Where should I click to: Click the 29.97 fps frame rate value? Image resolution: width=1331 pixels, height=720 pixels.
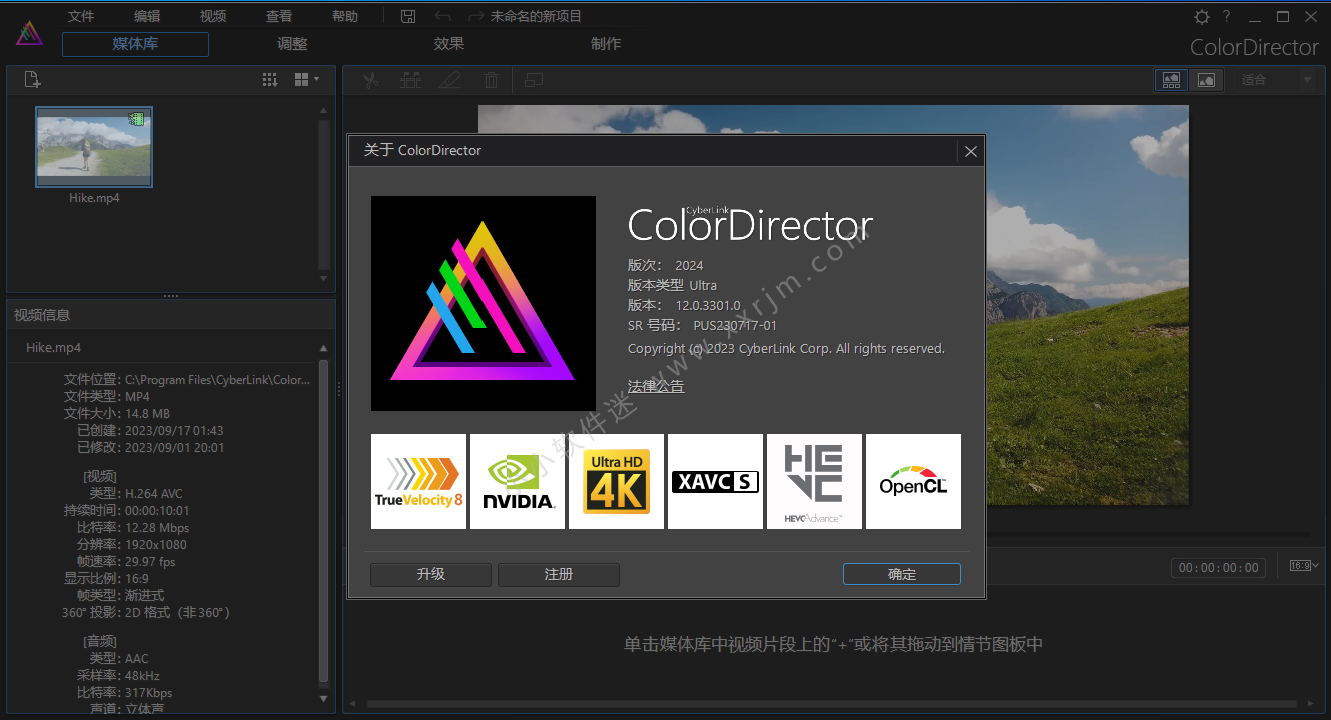pos(150,562)
